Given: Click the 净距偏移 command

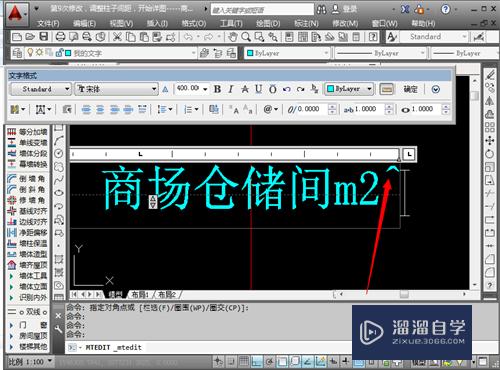Looking at the screenshot, I should pyautogui.click(x=27, y=233).
